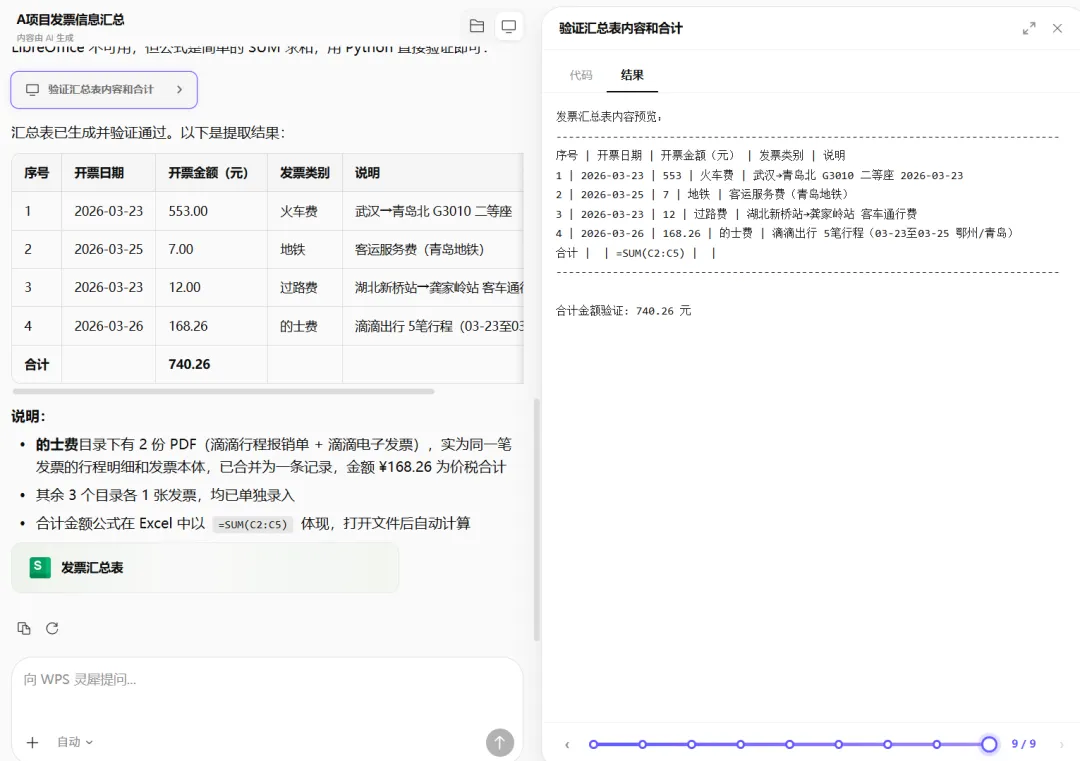This screenshot has width=1080, height=761.
Task: Go to previous step with left arrow
Action: [x=567, y=744]
